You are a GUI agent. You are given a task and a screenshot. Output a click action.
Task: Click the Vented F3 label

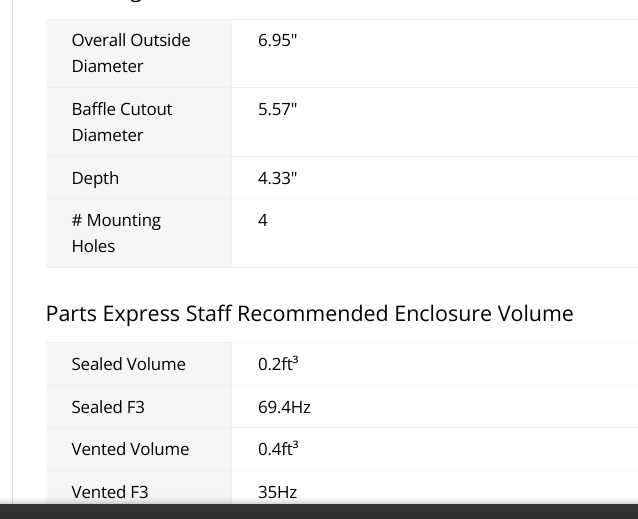coord(110,492)
